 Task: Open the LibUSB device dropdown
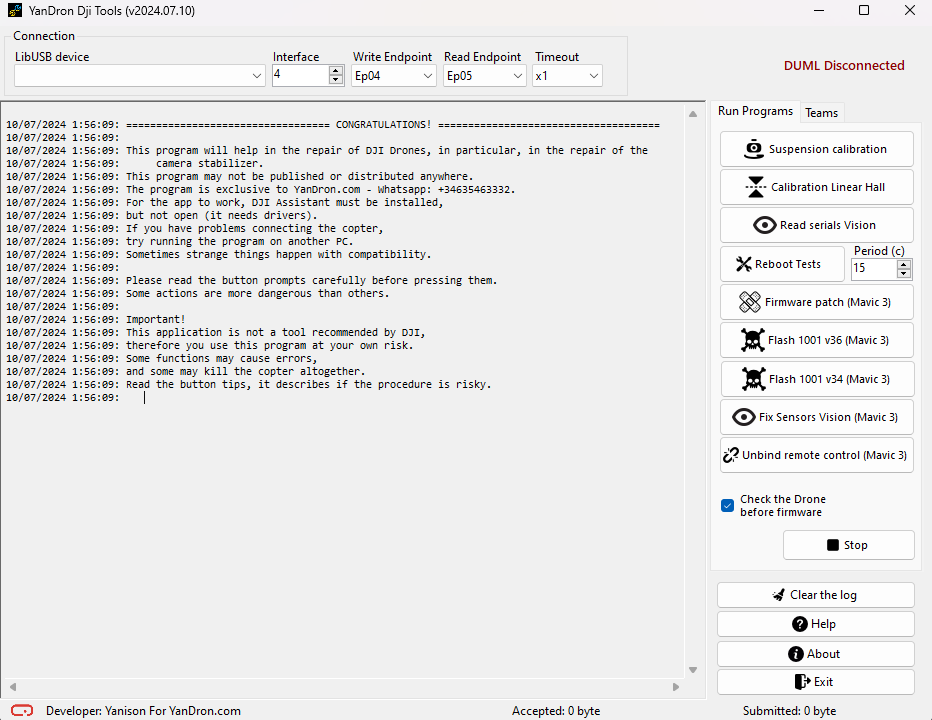[x=257, y=76]
